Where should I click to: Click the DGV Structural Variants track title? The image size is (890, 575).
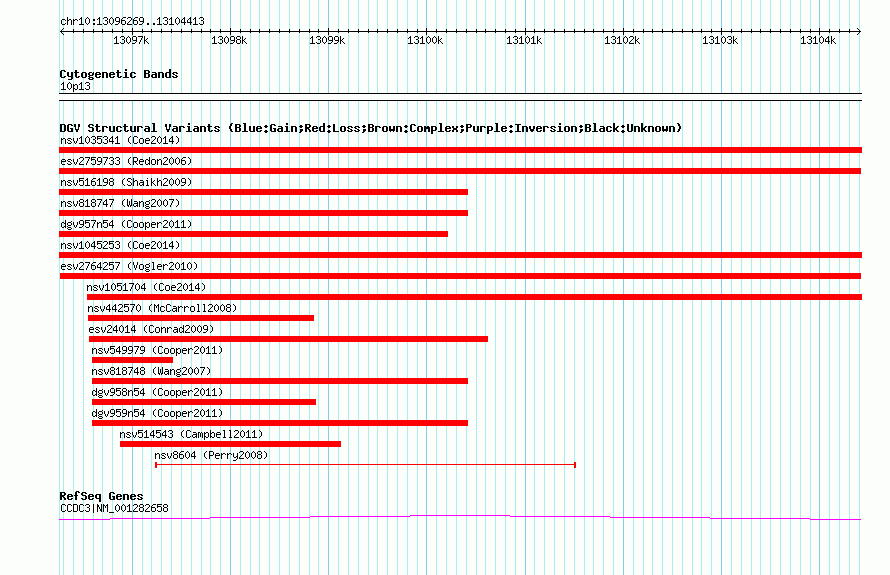pyautogui.click(x=371, y=128)
